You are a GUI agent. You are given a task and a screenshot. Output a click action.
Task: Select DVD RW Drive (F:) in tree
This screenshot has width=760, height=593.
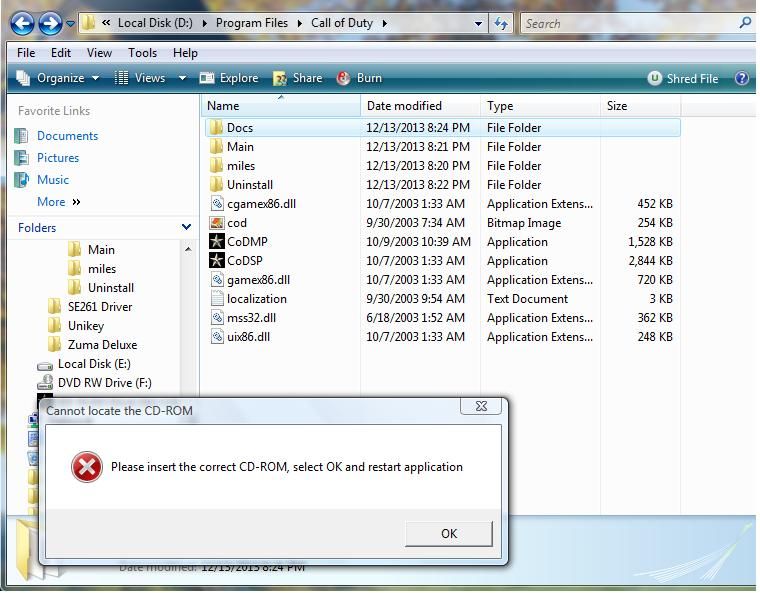(x=105, y=383)
